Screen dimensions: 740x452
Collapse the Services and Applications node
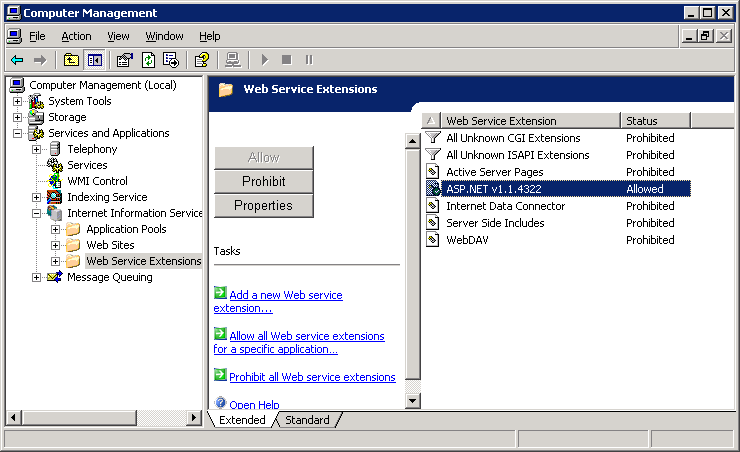pos(17,133)
